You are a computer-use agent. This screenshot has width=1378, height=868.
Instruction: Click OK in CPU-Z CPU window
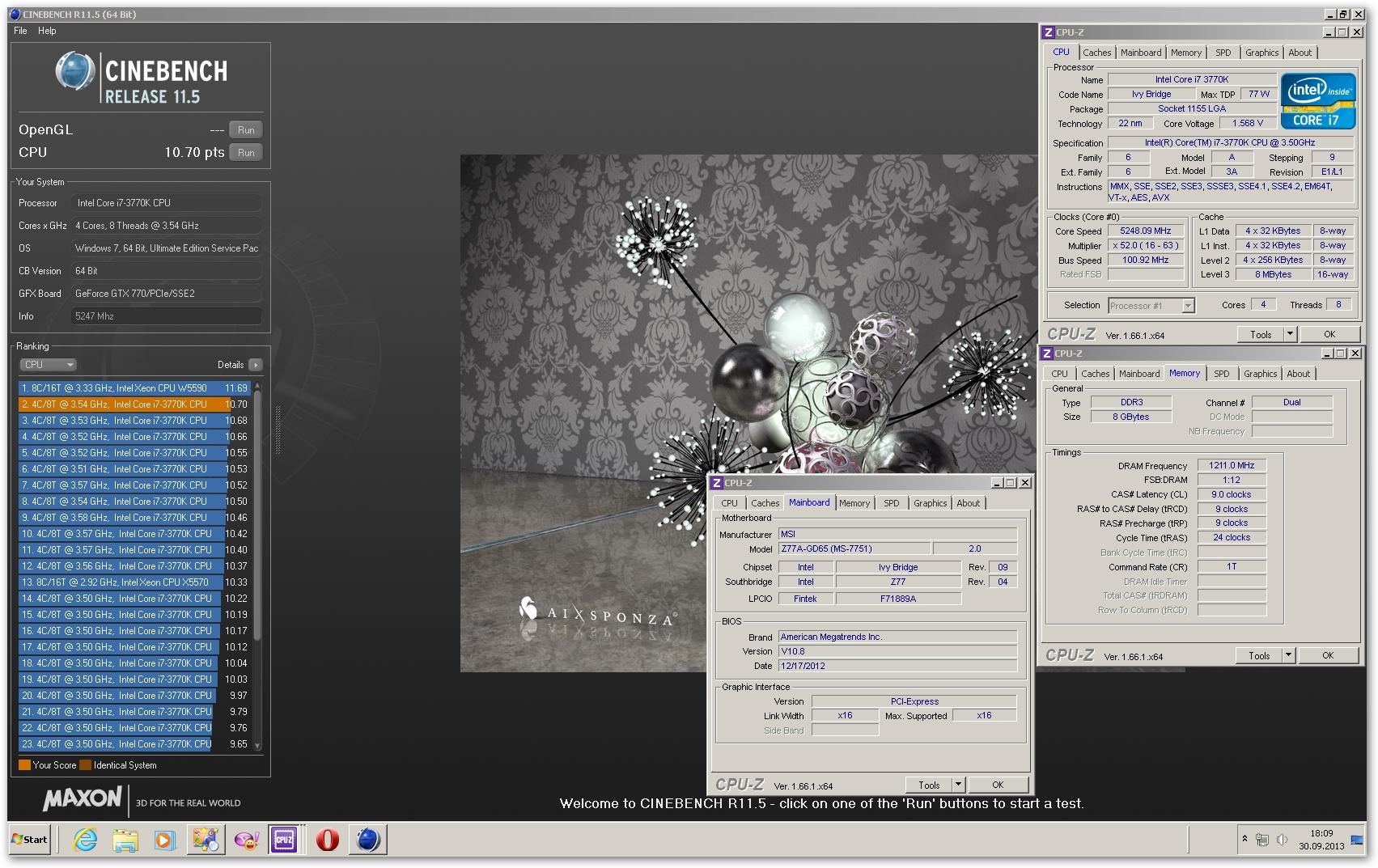tap(1329, 334)
